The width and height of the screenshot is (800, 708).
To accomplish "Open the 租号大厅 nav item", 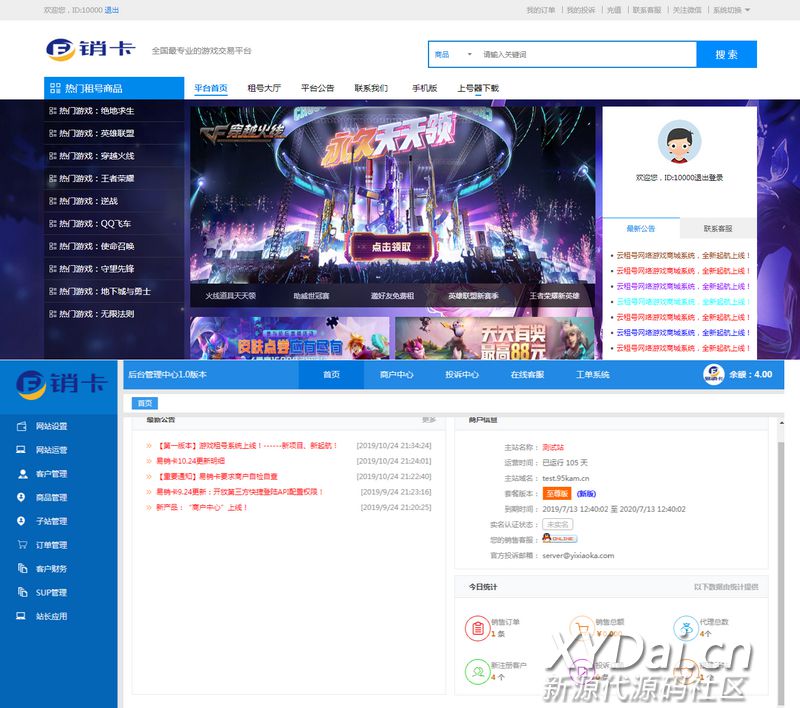I will (264, 88).
